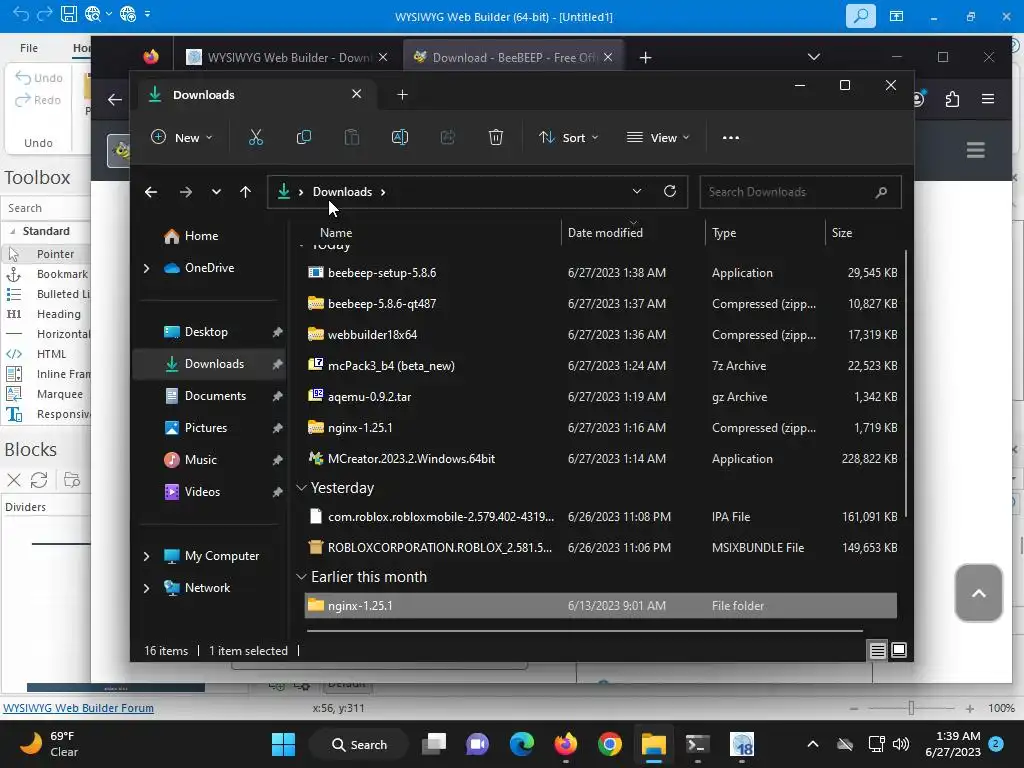
Task: Toggle the pin next to Music
Action: (278, 460)
